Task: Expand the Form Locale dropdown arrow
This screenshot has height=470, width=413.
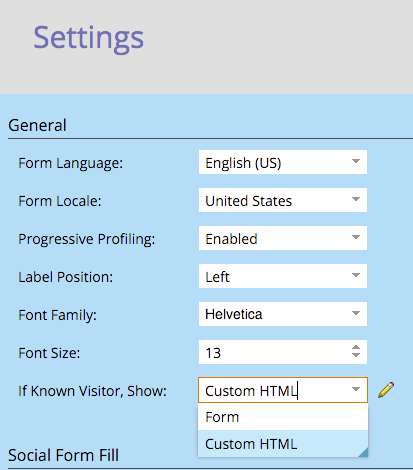Action: [x=356, y=200]
